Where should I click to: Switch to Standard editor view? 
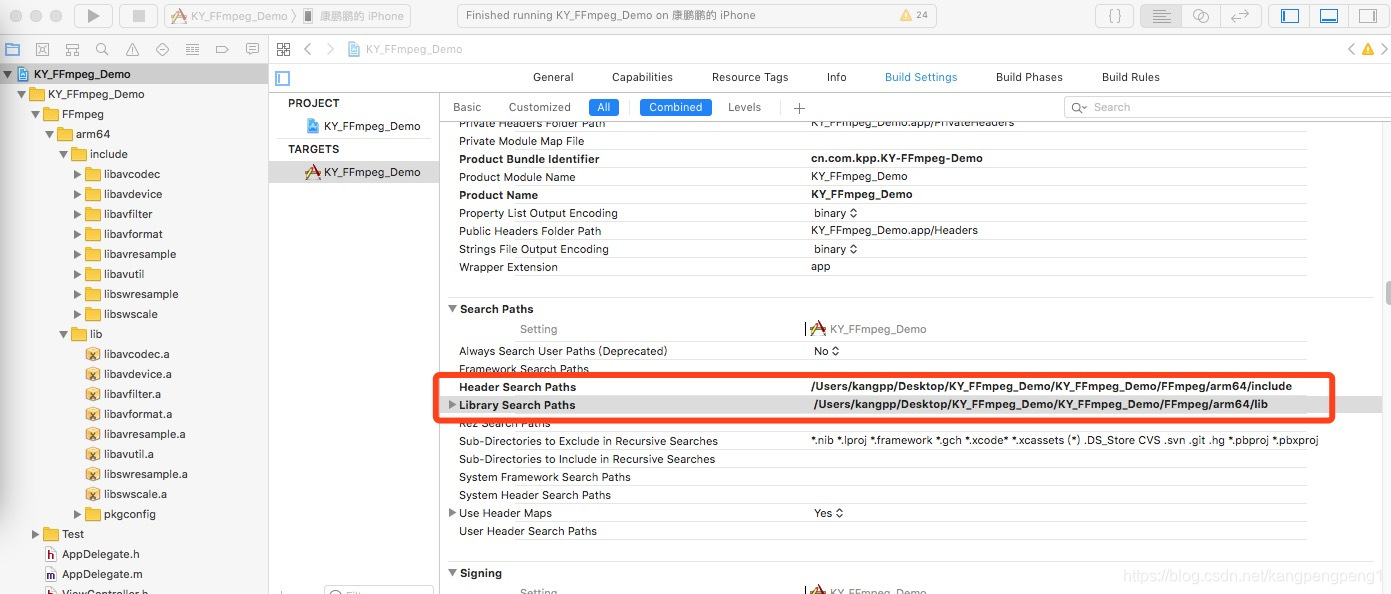[x=1161, y=16]
